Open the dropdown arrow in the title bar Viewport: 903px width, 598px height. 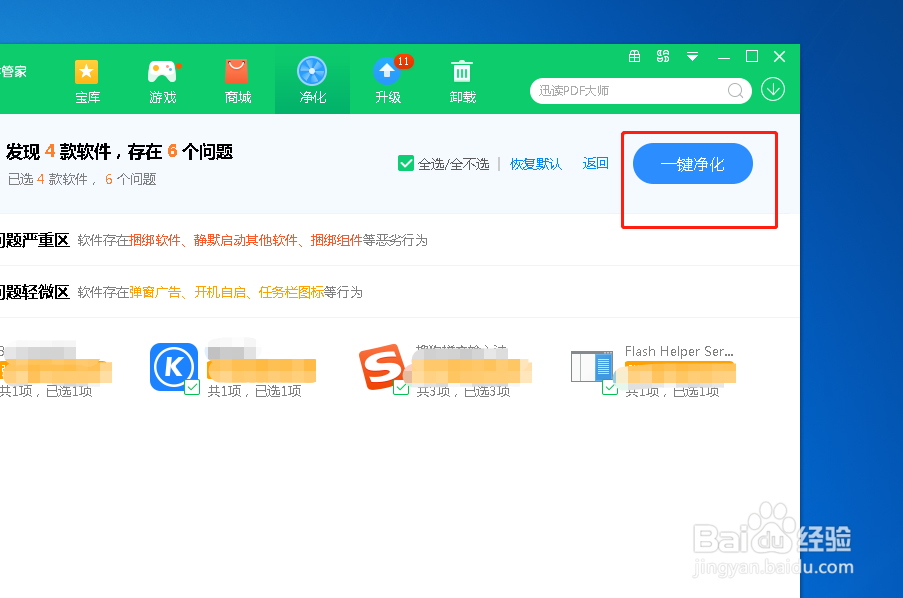(692, 57)
